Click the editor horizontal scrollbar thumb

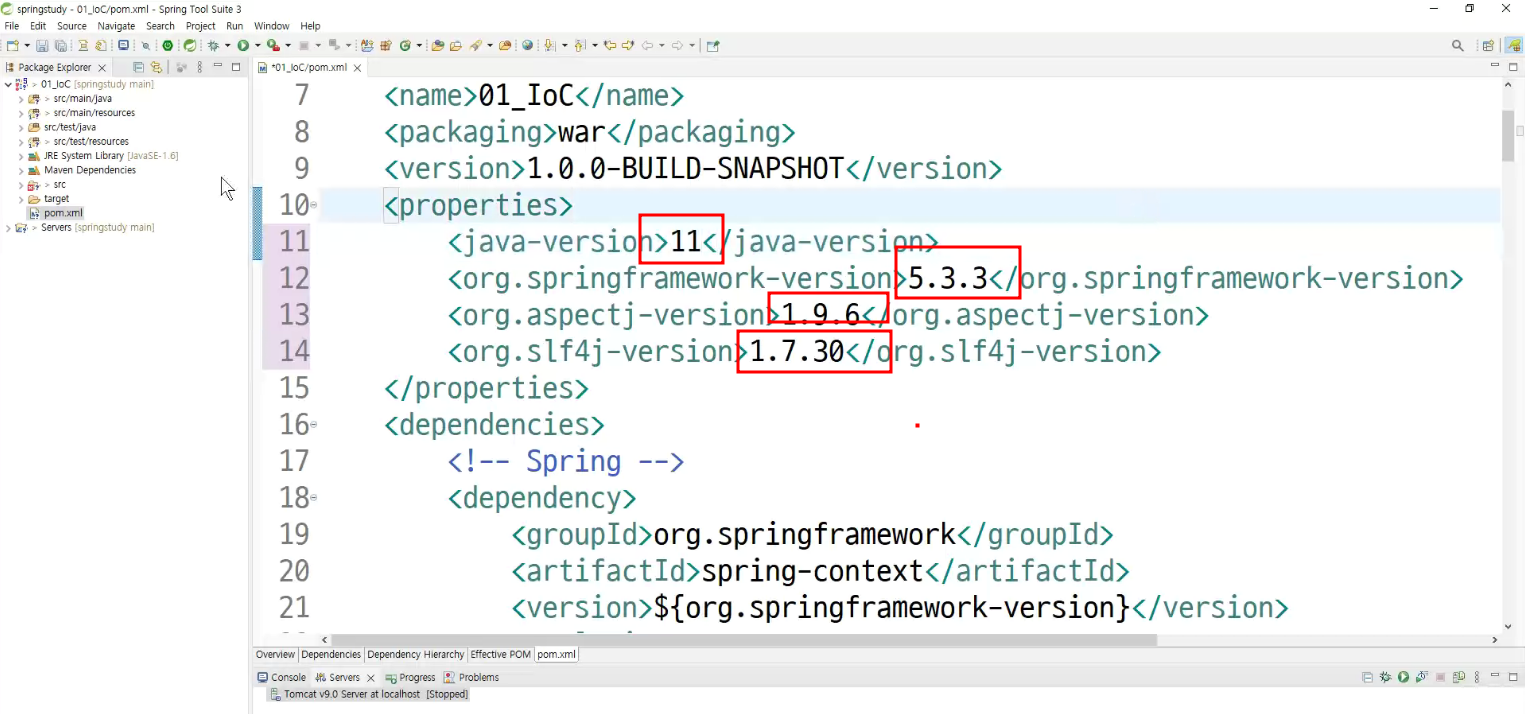[x=744, y=639]
